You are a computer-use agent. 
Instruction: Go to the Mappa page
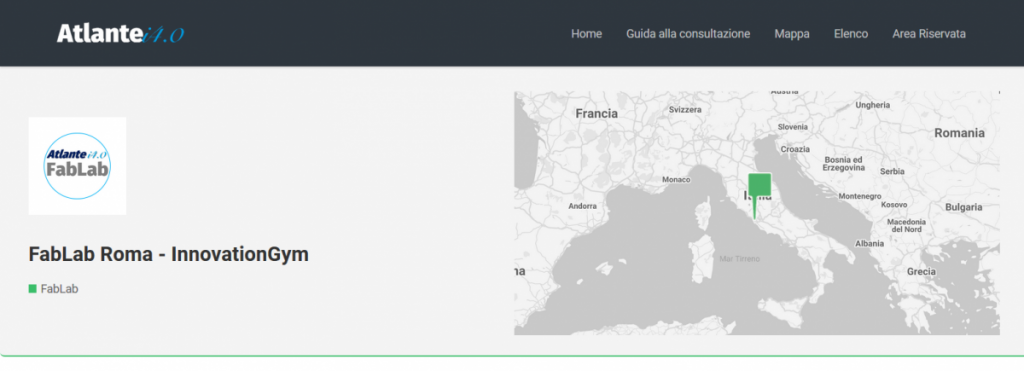[792, 34]
